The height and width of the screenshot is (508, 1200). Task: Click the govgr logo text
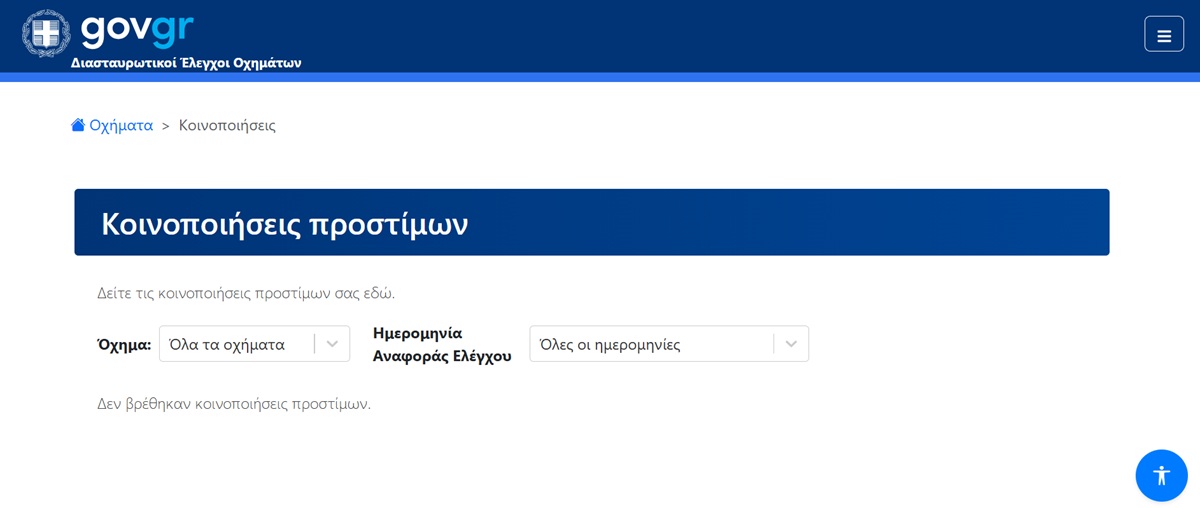[x=137, y=28]
